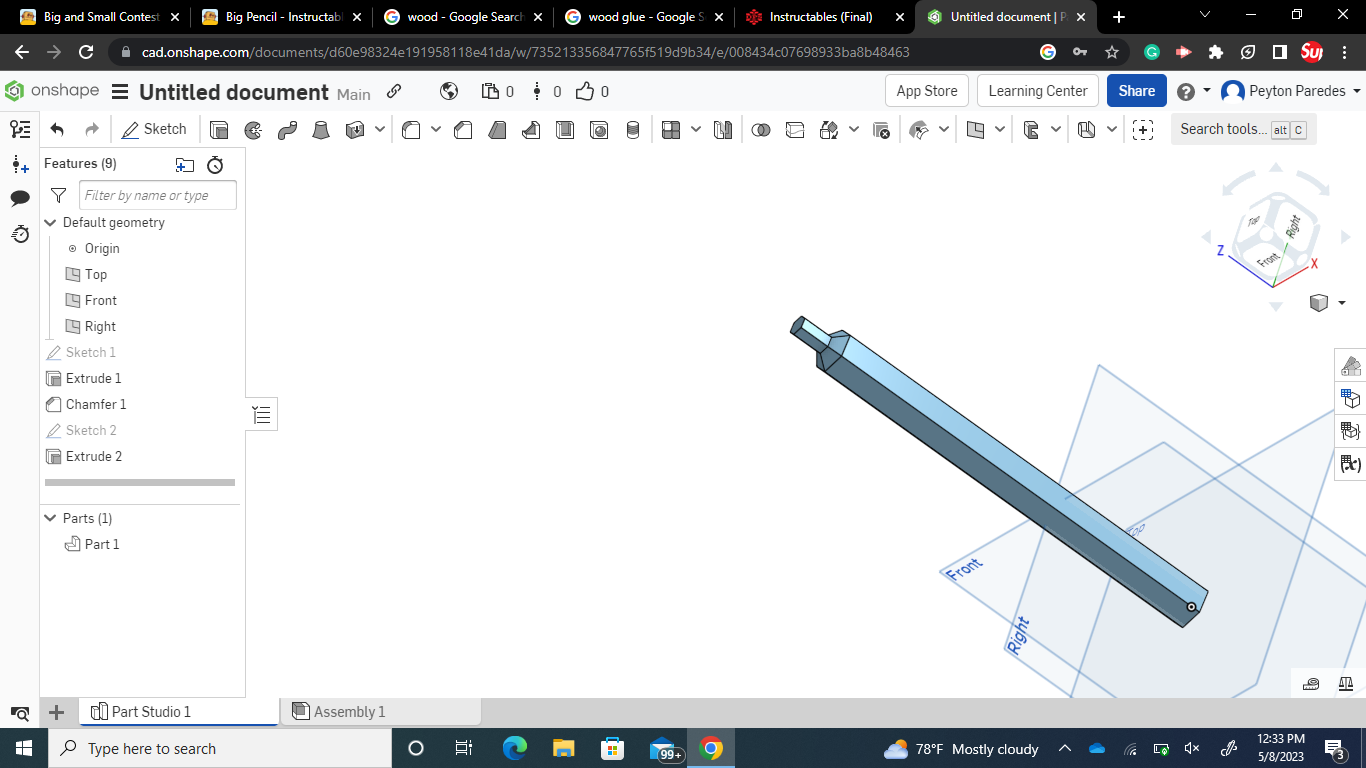Click the rollback stopwatch icon in Features header
This screenshot has width=1366, height=768.
(215, 165)
